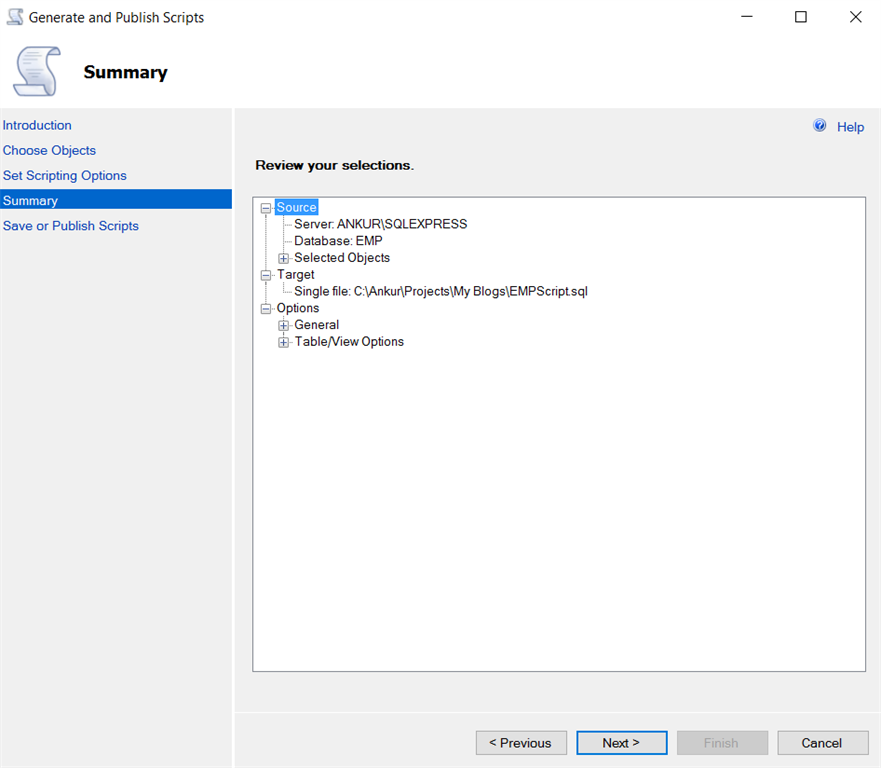Click the Previous button
Image resolution: width=881 pixels, height=768 pixels.
pyautogui.click(x=521, y=742)
